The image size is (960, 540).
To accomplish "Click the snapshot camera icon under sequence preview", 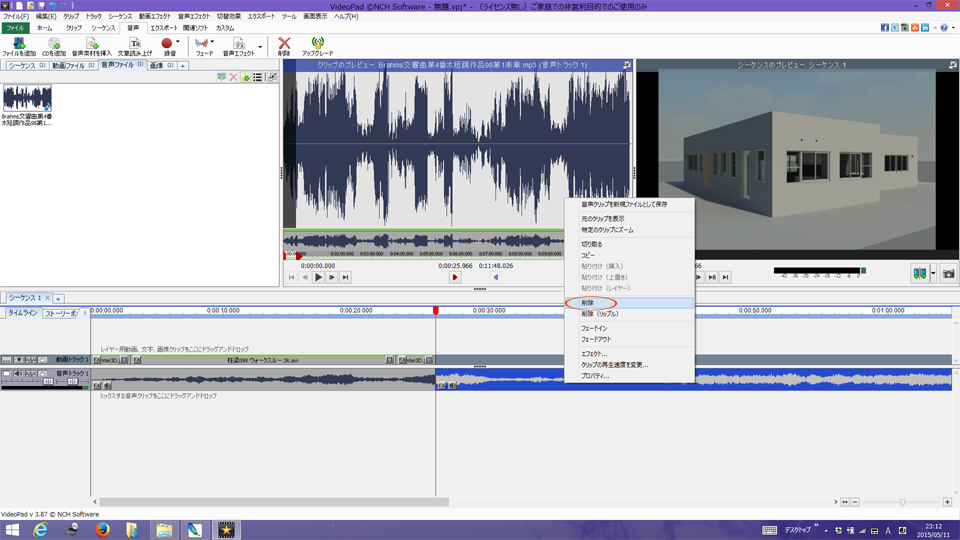I will (x=948, y=274).
